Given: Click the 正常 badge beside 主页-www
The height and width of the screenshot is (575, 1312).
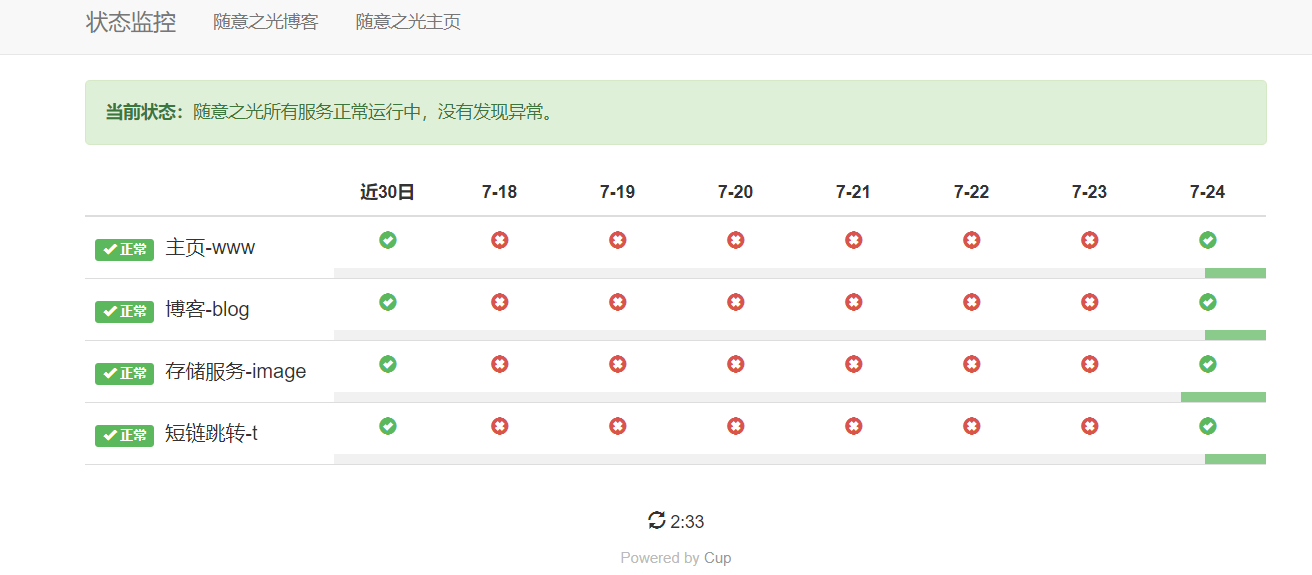Looking at the screenshot, I should [x=124, y=249].
